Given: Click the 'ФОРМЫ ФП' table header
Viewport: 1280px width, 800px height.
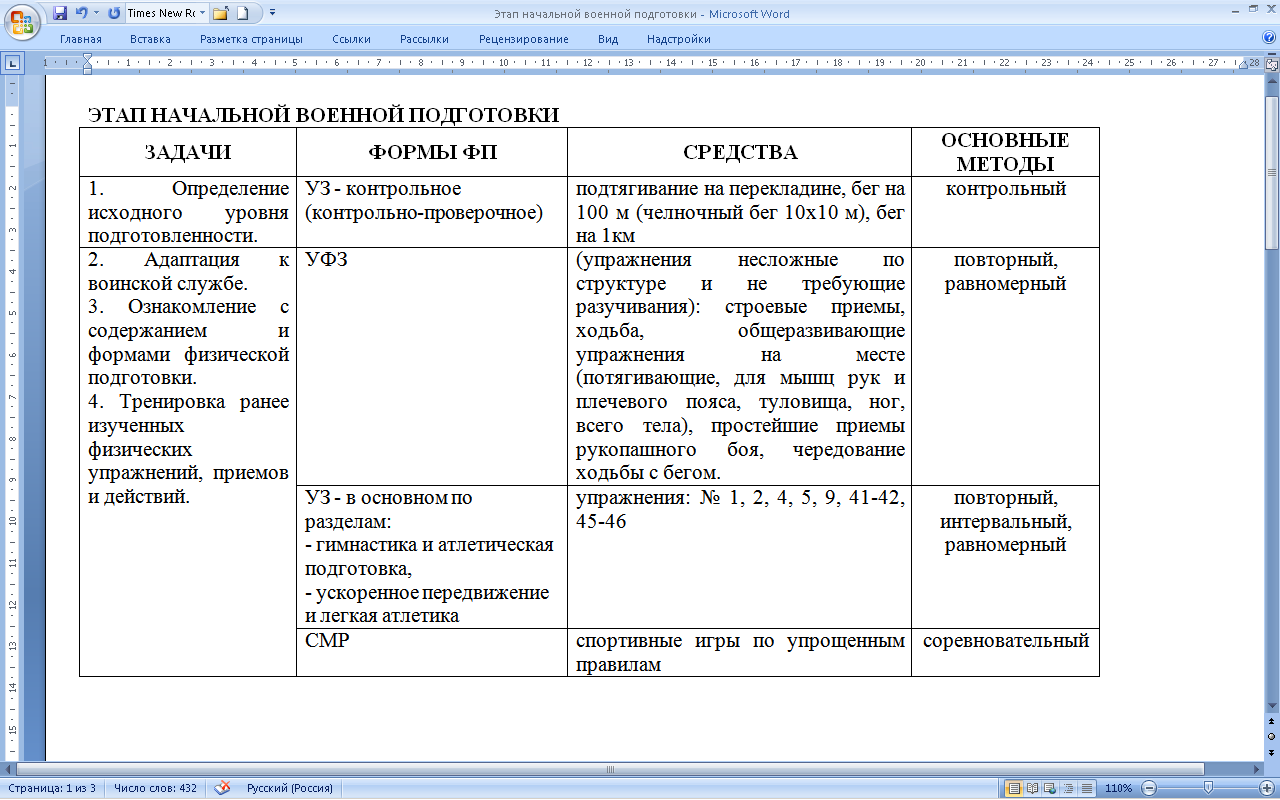Looking at the screenshot, I should click(x=432, y=152).
